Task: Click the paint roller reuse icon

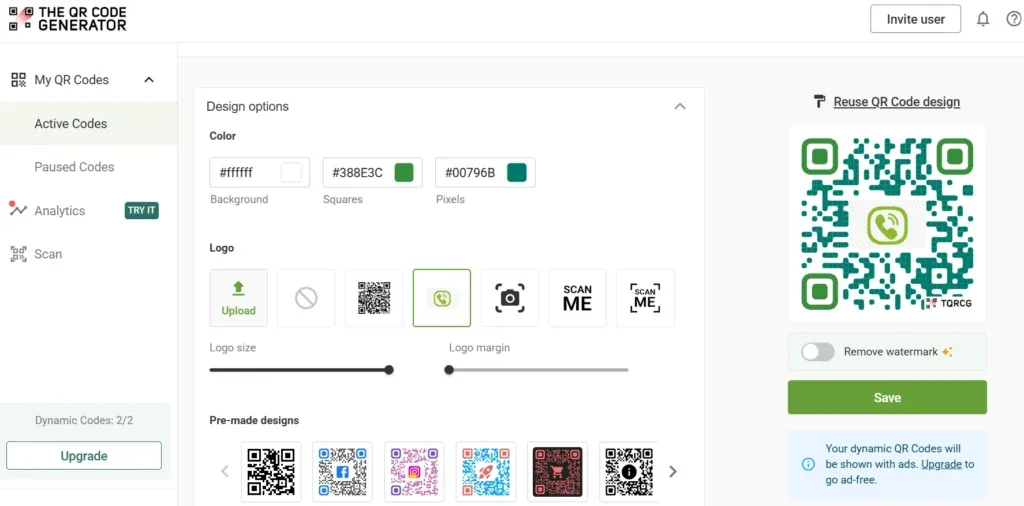Action: pos(820,101)
